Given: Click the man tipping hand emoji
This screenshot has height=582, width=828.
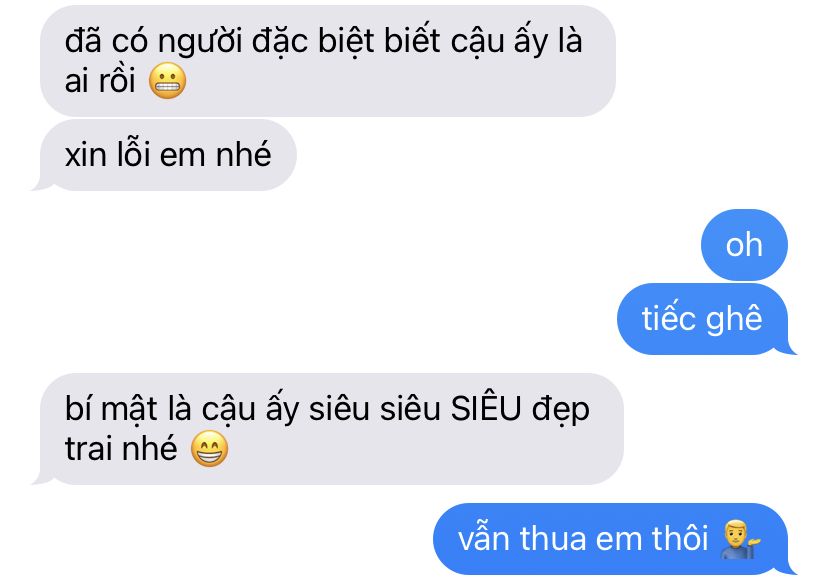Looking at the screenshot, I should tap(740, 540).
